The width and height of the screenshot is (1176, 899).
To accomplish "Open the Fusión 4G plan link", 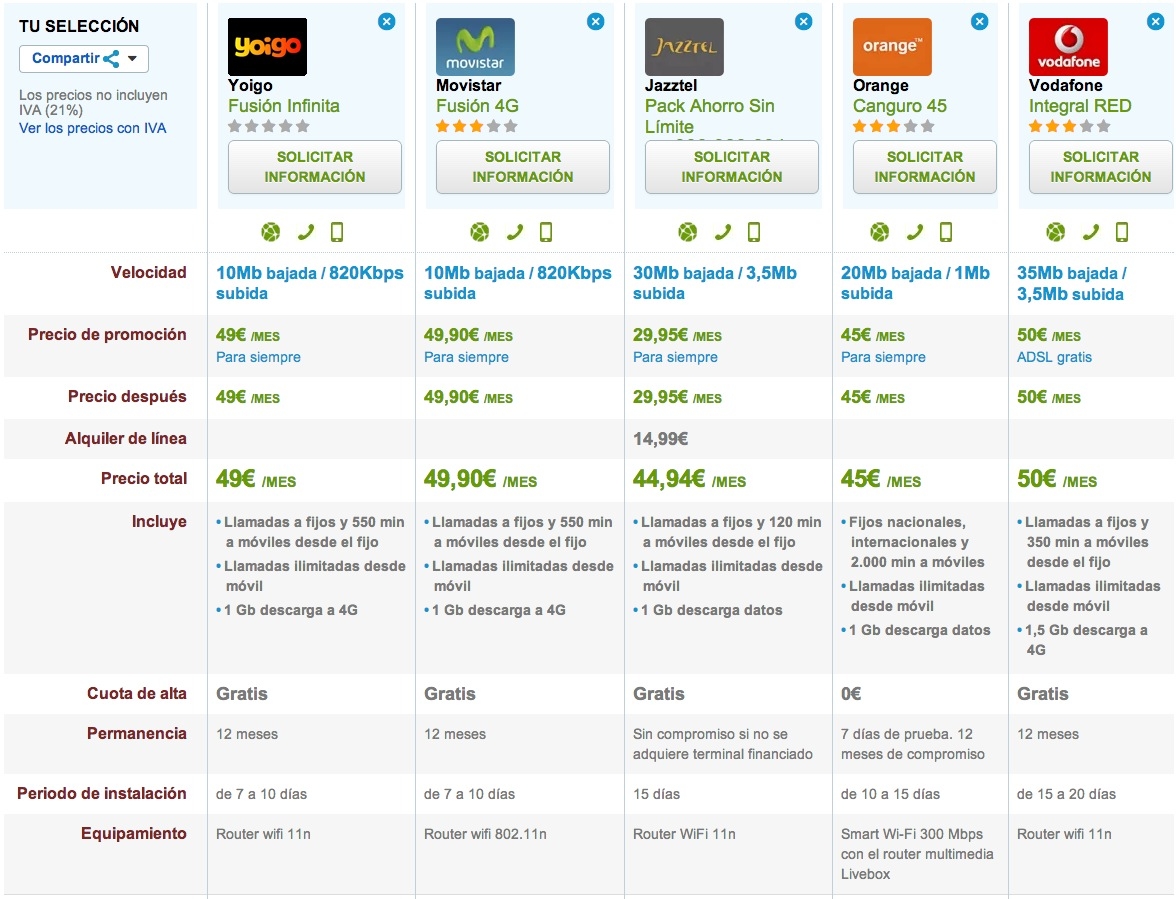I will point(477,106).
